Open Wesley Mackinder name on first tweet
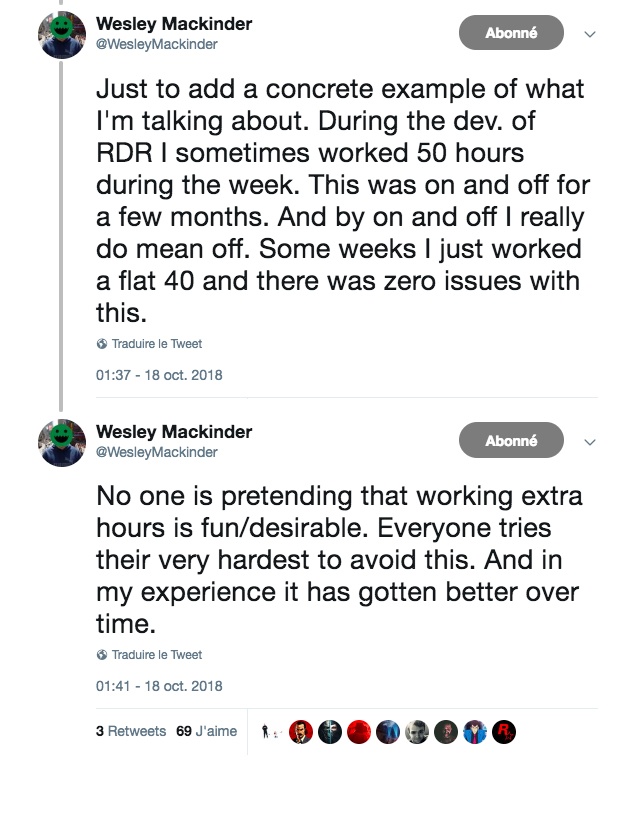 [173, 23]
